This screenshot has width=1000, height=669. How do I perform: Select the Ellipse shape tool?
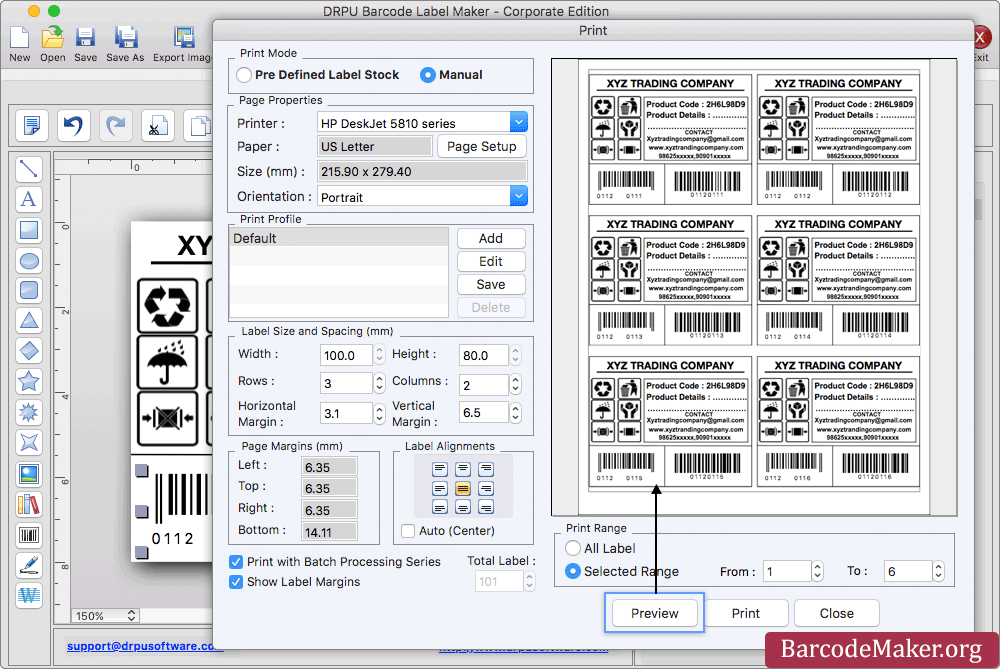[x=29, y=260]
